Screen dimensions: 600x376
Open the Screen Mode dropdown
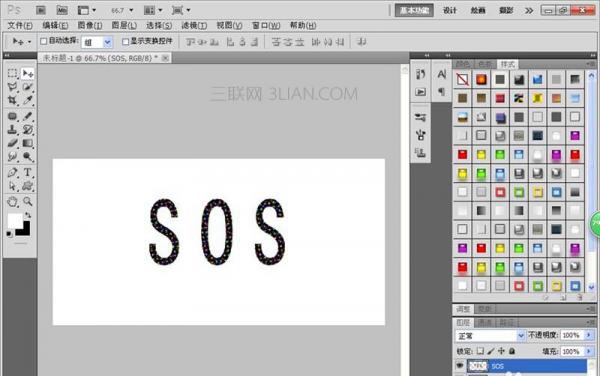(181, 10)
